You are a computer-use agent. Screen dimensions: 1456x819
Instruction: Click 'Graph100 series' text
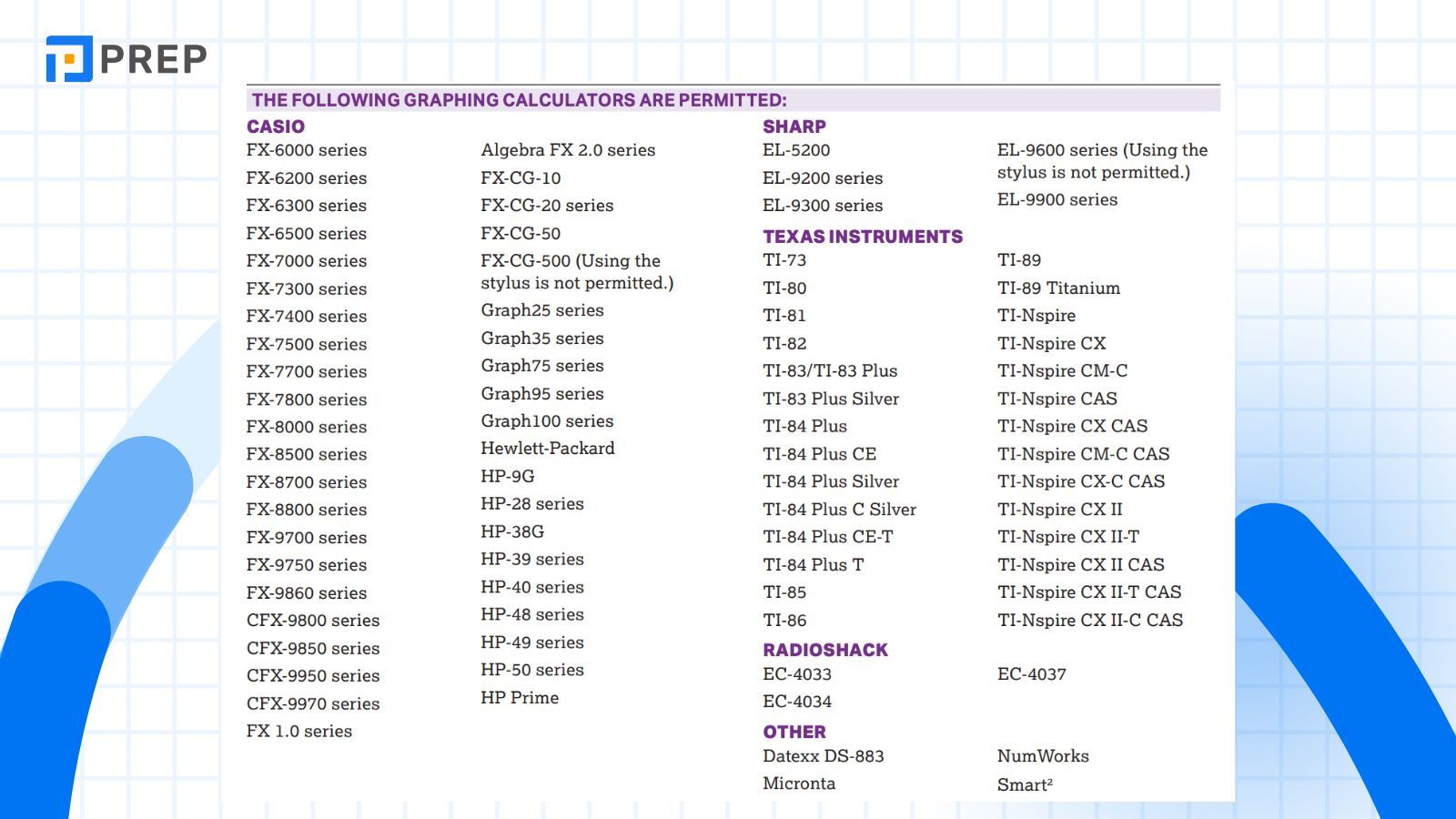pos(547,421)
